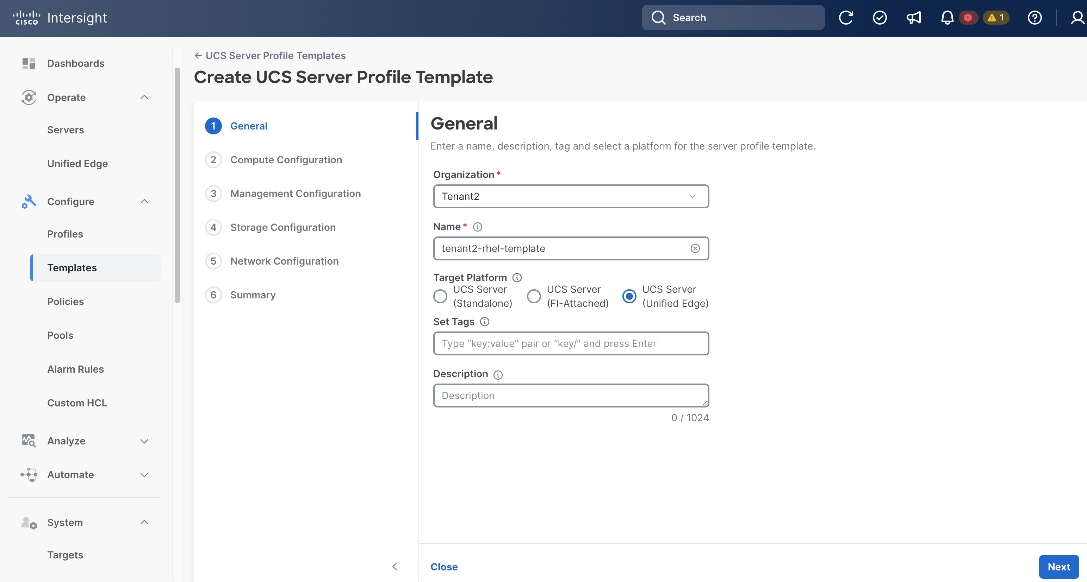This screenshot has width=1087, height=582.
Task: Collapse the System section chevron
Action: 144,523
